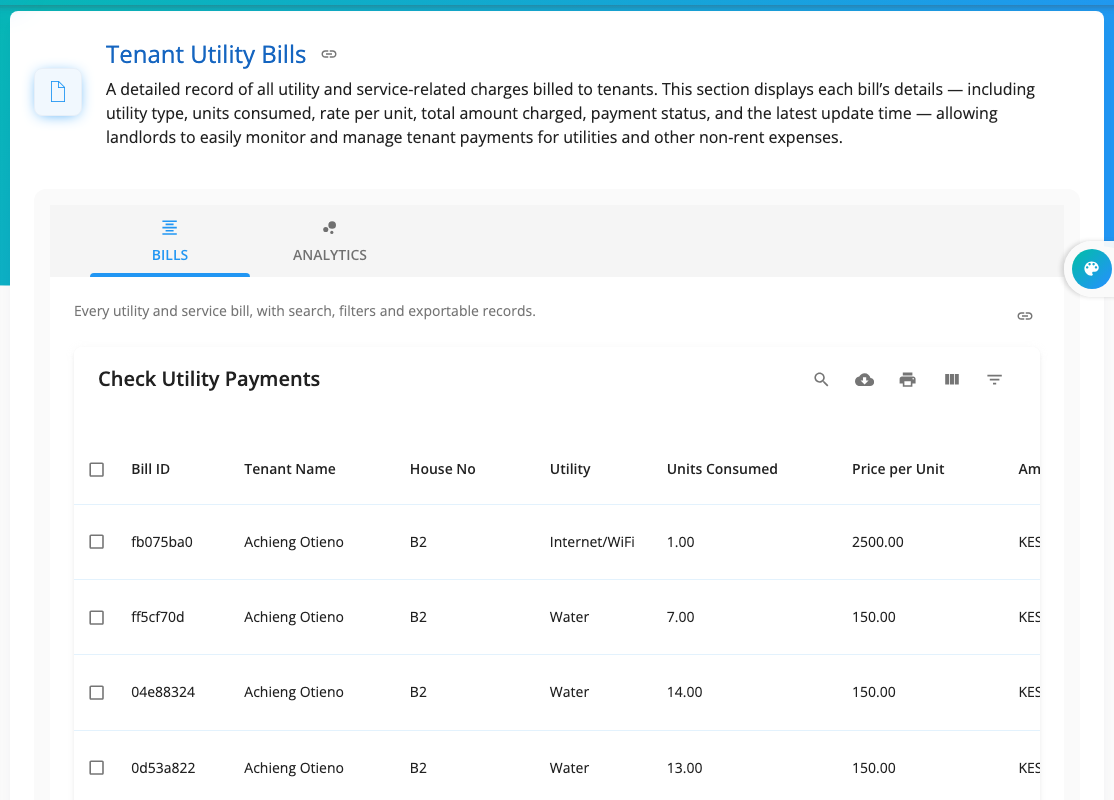Screen dimensions: 1114x800
Task: Click the document page icon
Action: tap(58, 92)
